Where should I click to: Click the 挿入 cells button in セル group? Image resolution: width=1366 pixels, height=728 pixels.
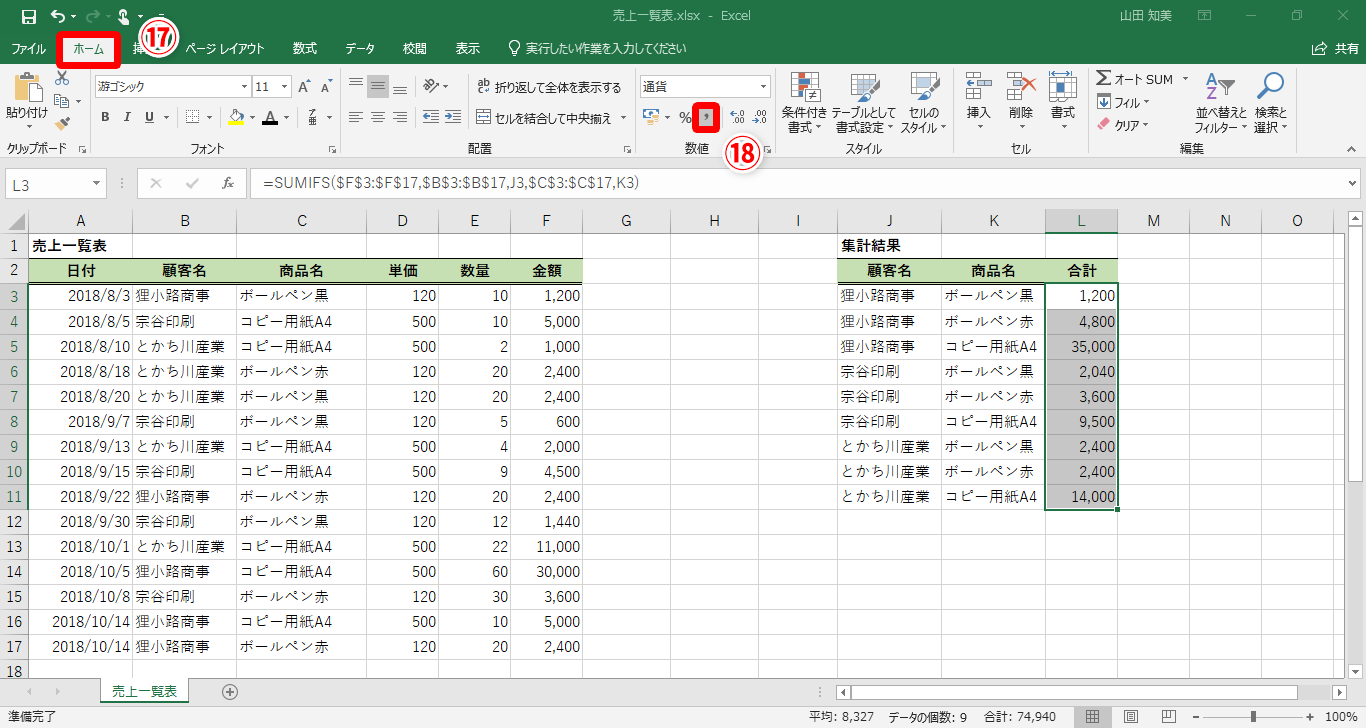click(978, 103)
